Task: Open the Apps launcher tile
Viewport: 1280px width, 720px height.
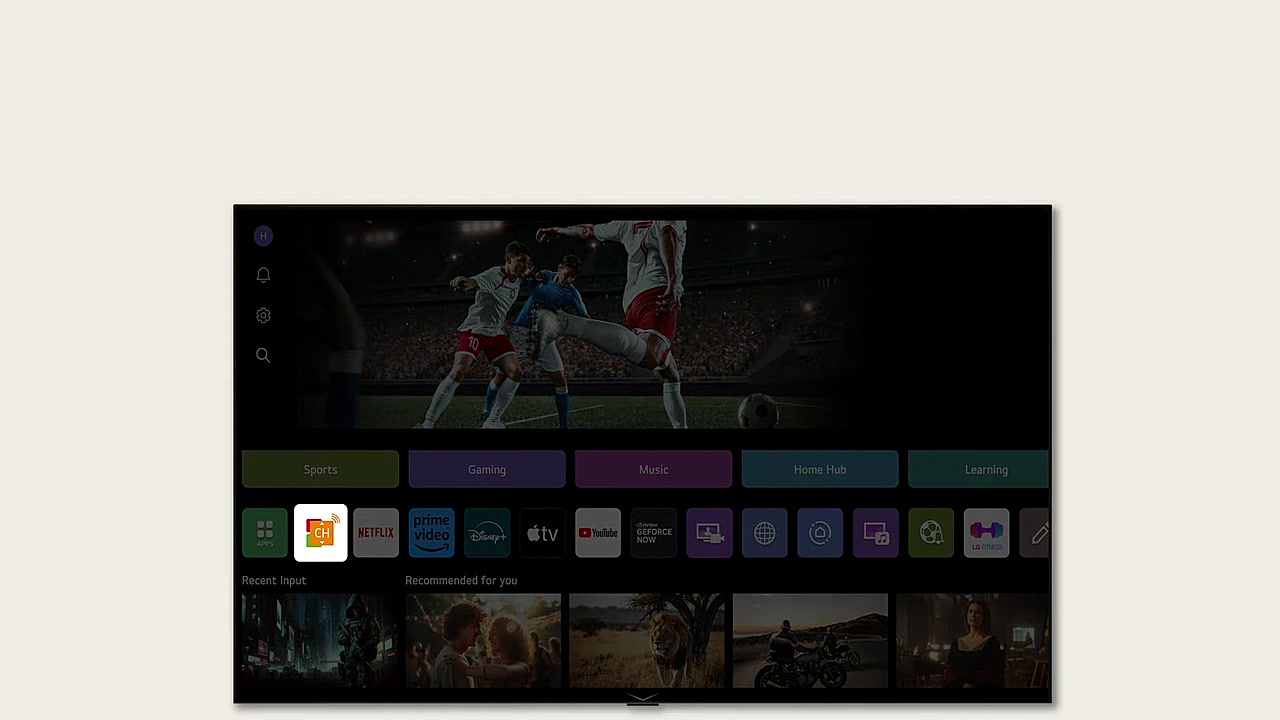Action: tap(265, 533)
